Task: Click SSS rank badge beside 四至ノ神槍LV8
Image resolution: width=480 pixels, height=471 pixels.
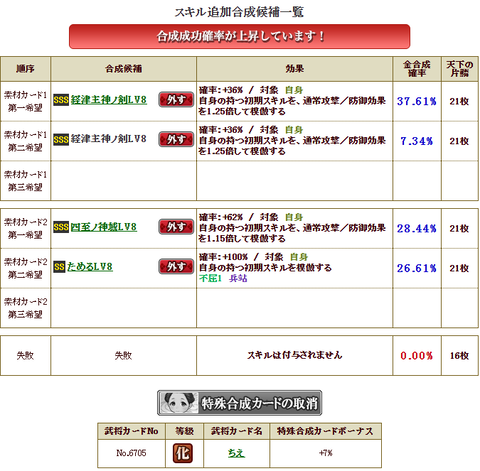Action: [61, 227]
